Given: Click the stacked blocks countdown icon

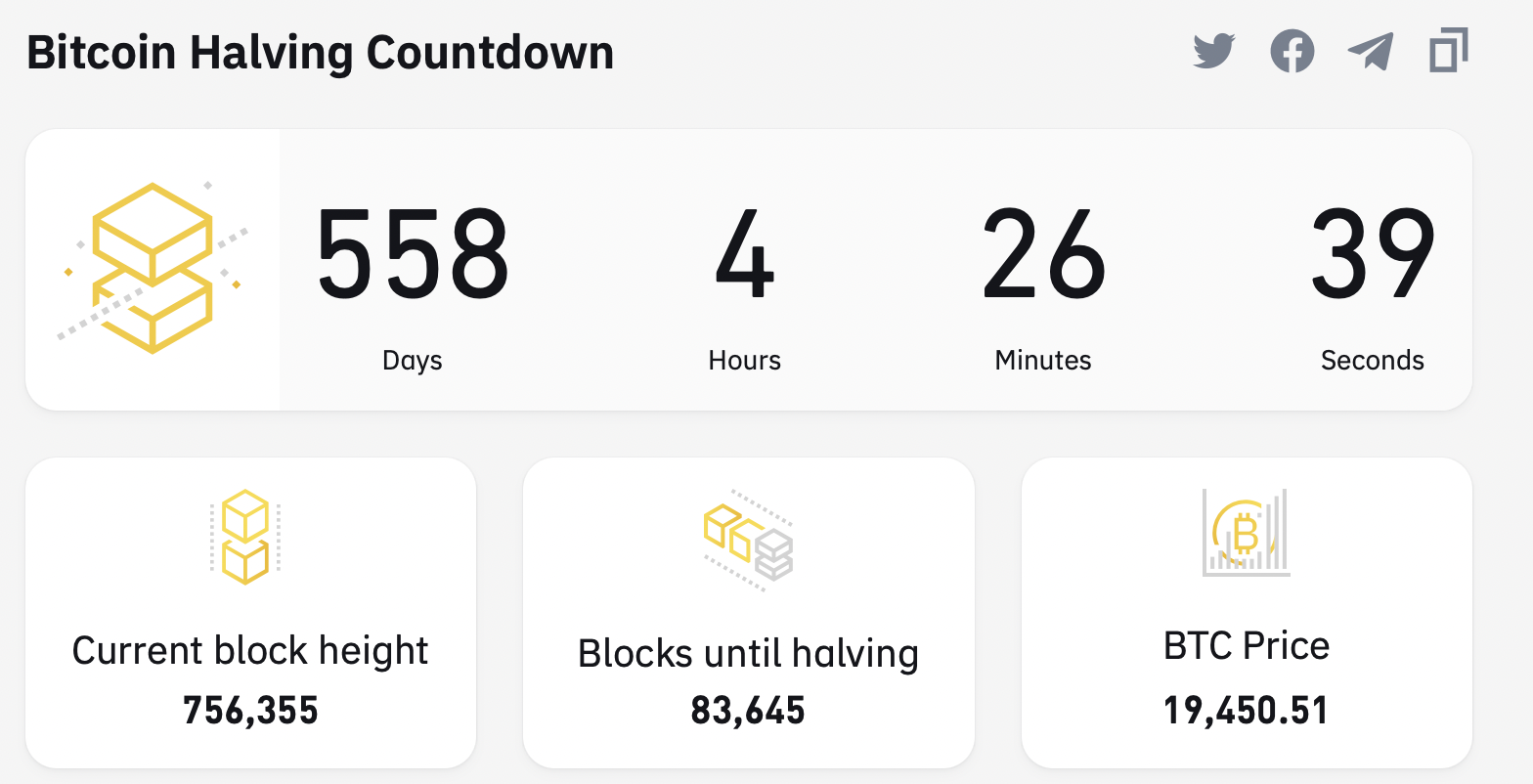Looking at the screenshot, I should click(x=153, y=268).
